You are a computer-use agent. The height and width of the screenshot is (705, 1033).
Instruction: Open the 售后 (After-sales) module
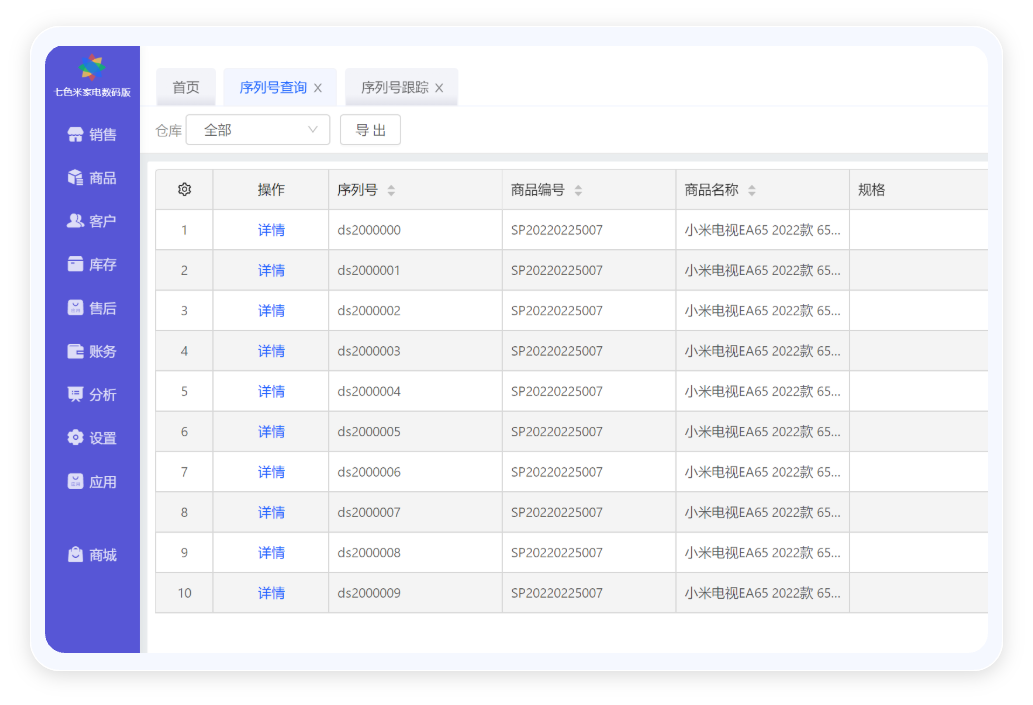[91, 307]
